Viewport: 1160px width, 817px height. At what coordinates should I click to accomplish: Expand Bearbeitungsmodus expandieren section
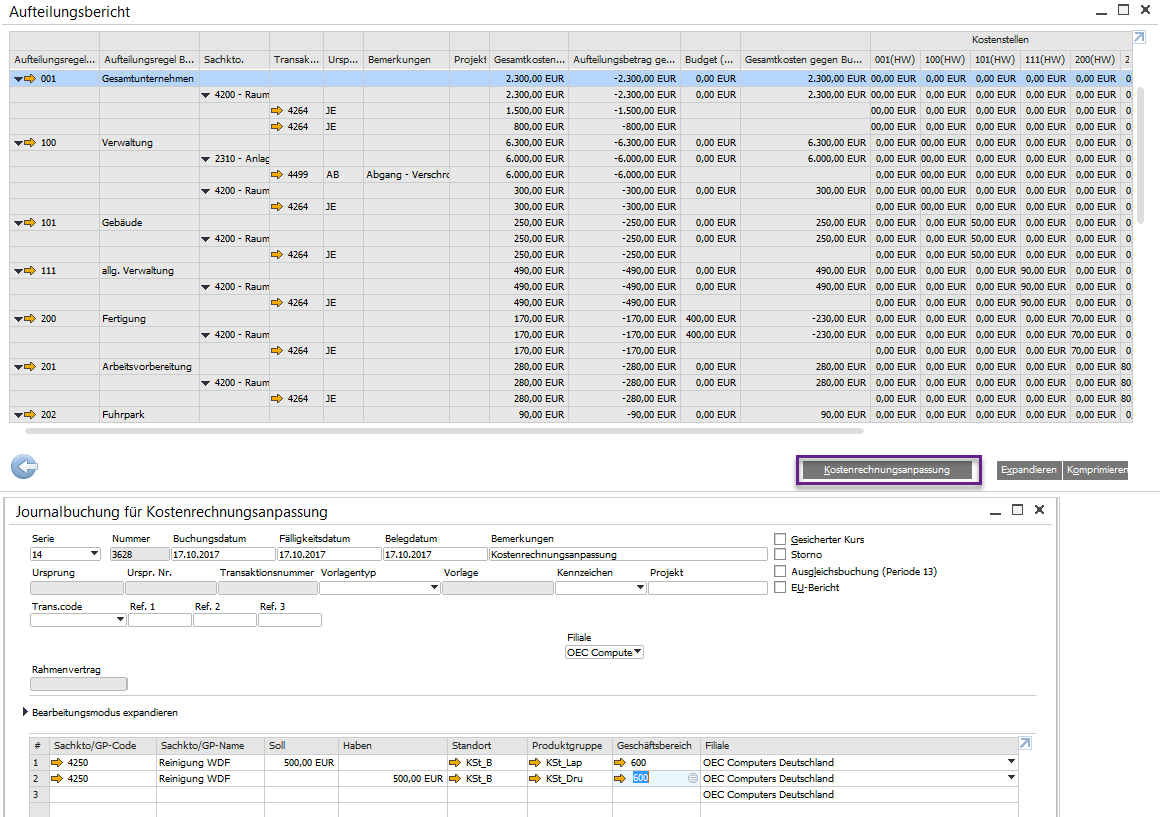tap(25, 712)
